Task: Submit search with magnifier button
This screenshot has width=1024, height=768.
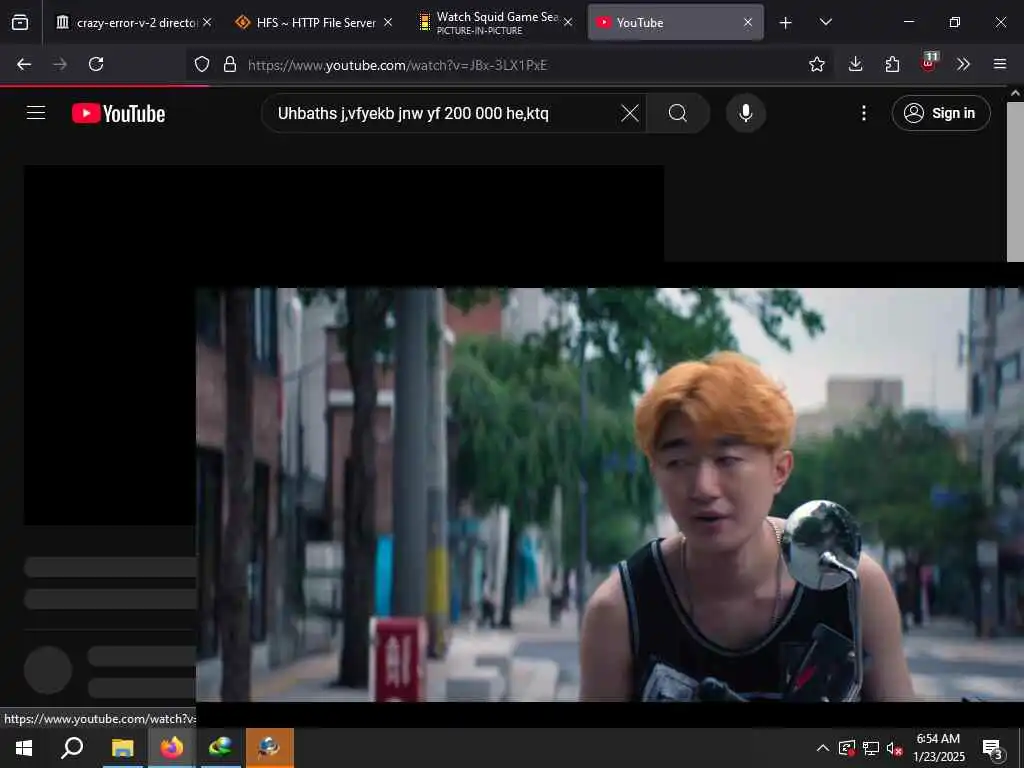Action: coord(678,114)
